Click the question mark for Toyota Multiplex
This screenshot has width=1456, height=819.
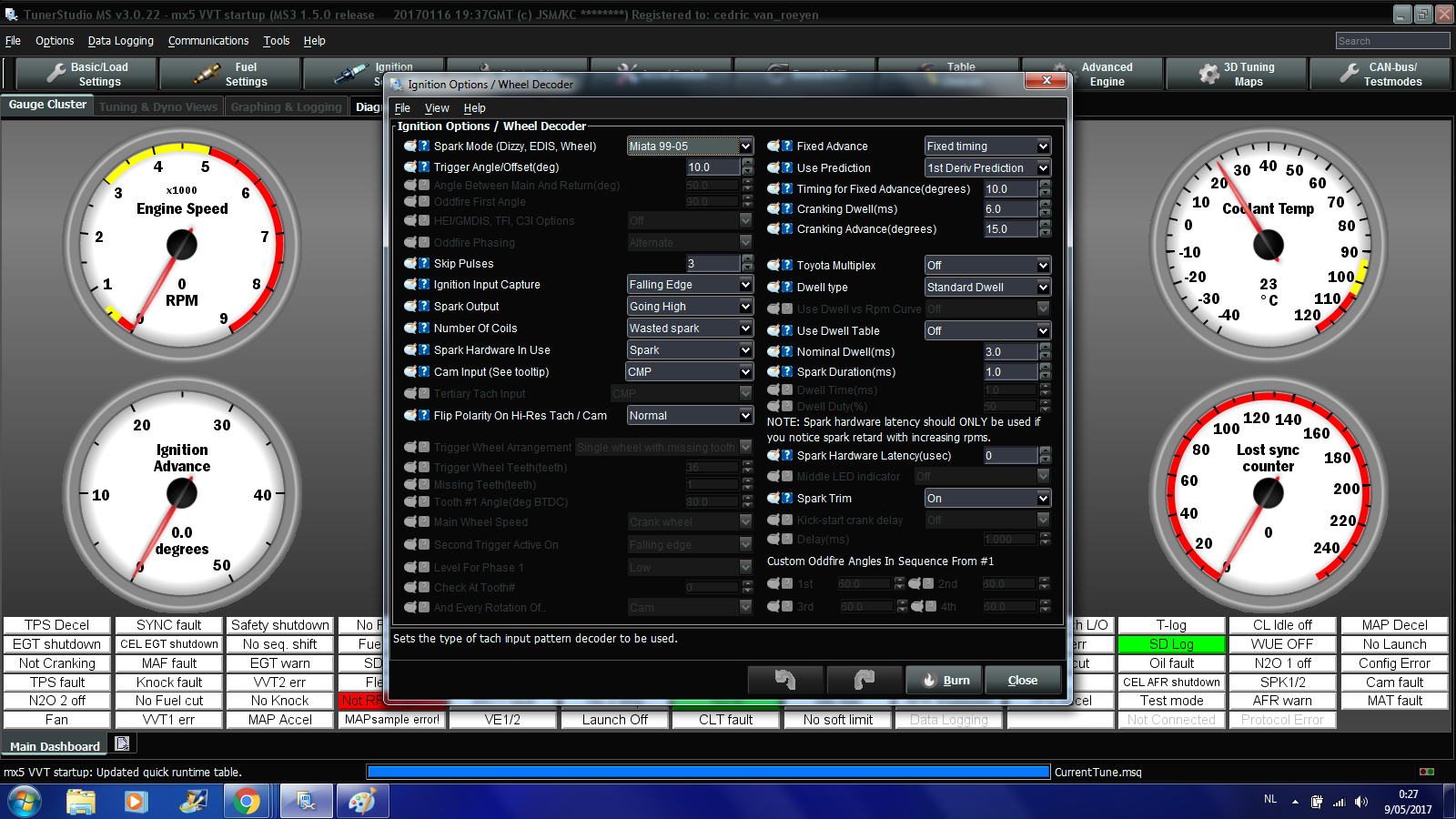coord(787,265)
